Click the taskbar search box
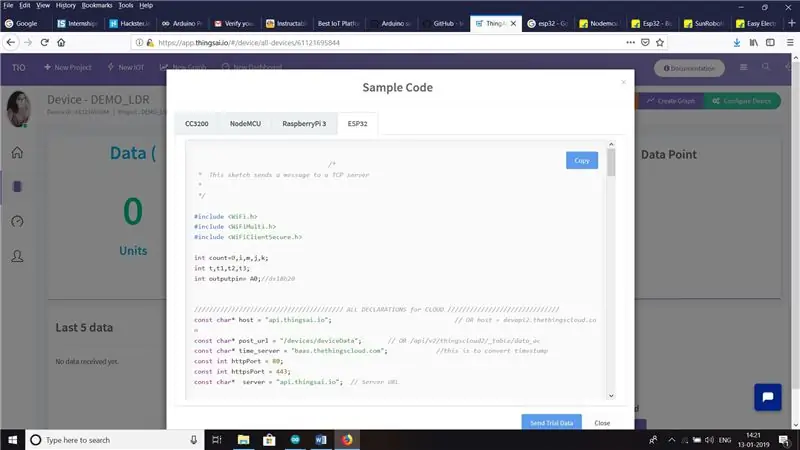The image size is (800, 450). pos(114,440)
